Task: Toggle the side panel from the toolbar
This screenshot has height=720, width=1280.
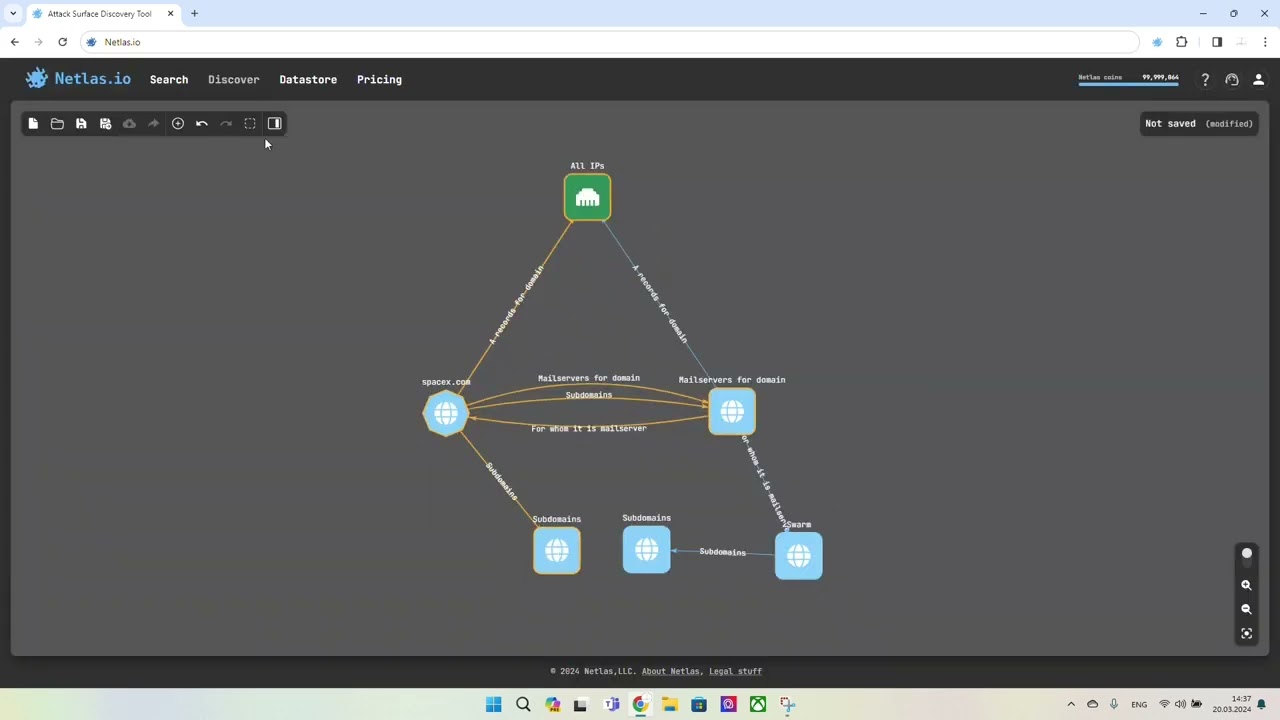Action: (274, 124)
